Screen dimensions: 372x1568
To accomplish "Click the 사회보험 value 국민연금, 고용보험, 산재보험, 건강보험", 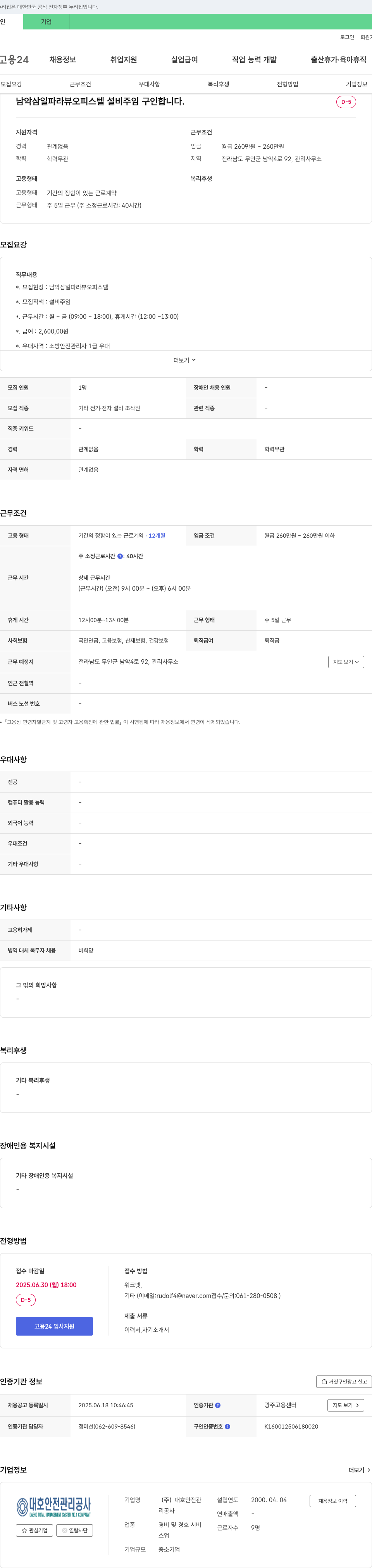I will pos(124,640).
